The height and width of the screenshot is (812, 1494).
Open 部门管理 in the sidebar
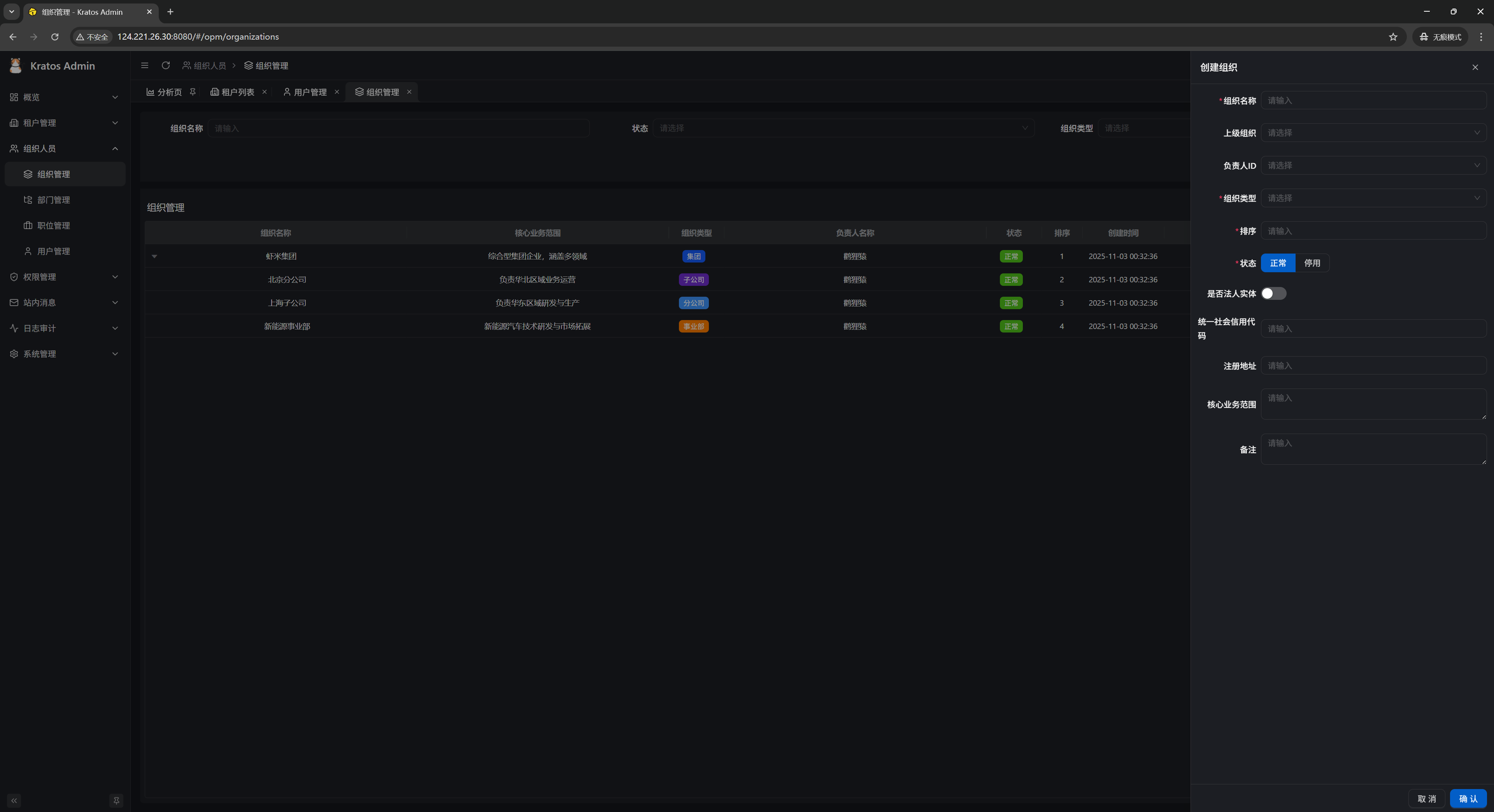click(53, 200)
